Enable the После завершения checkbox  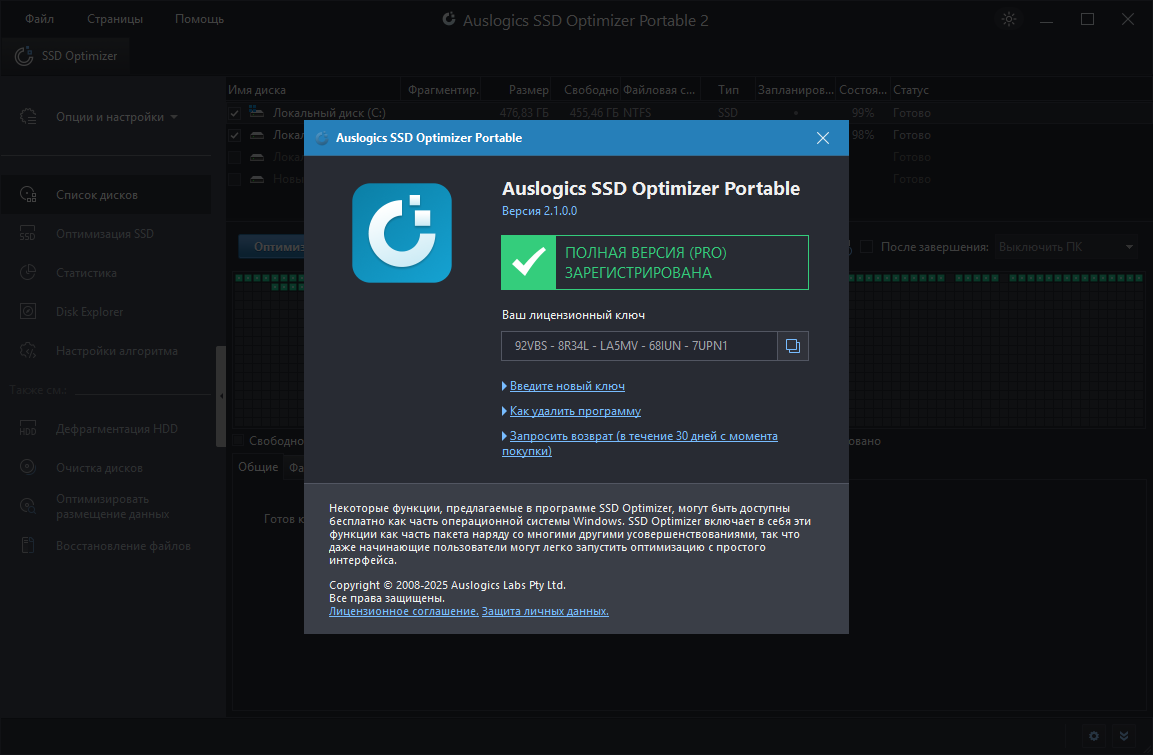(x=867, y=247)
